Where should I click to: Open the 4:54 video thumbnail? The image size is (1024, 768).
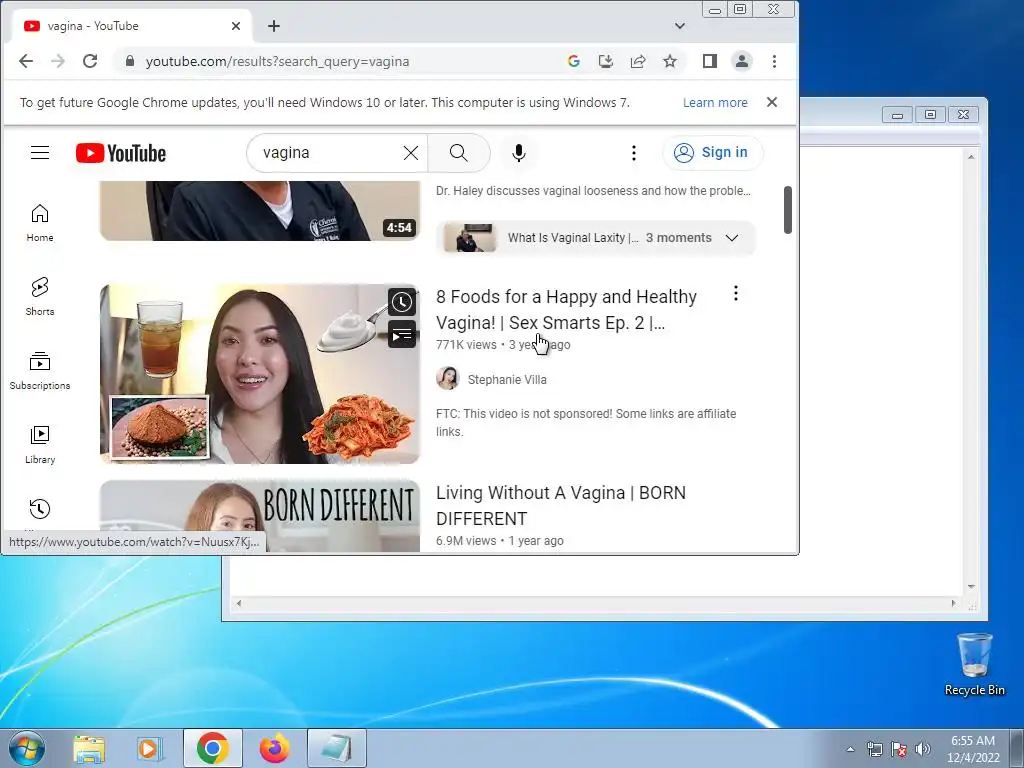(260, 211)
